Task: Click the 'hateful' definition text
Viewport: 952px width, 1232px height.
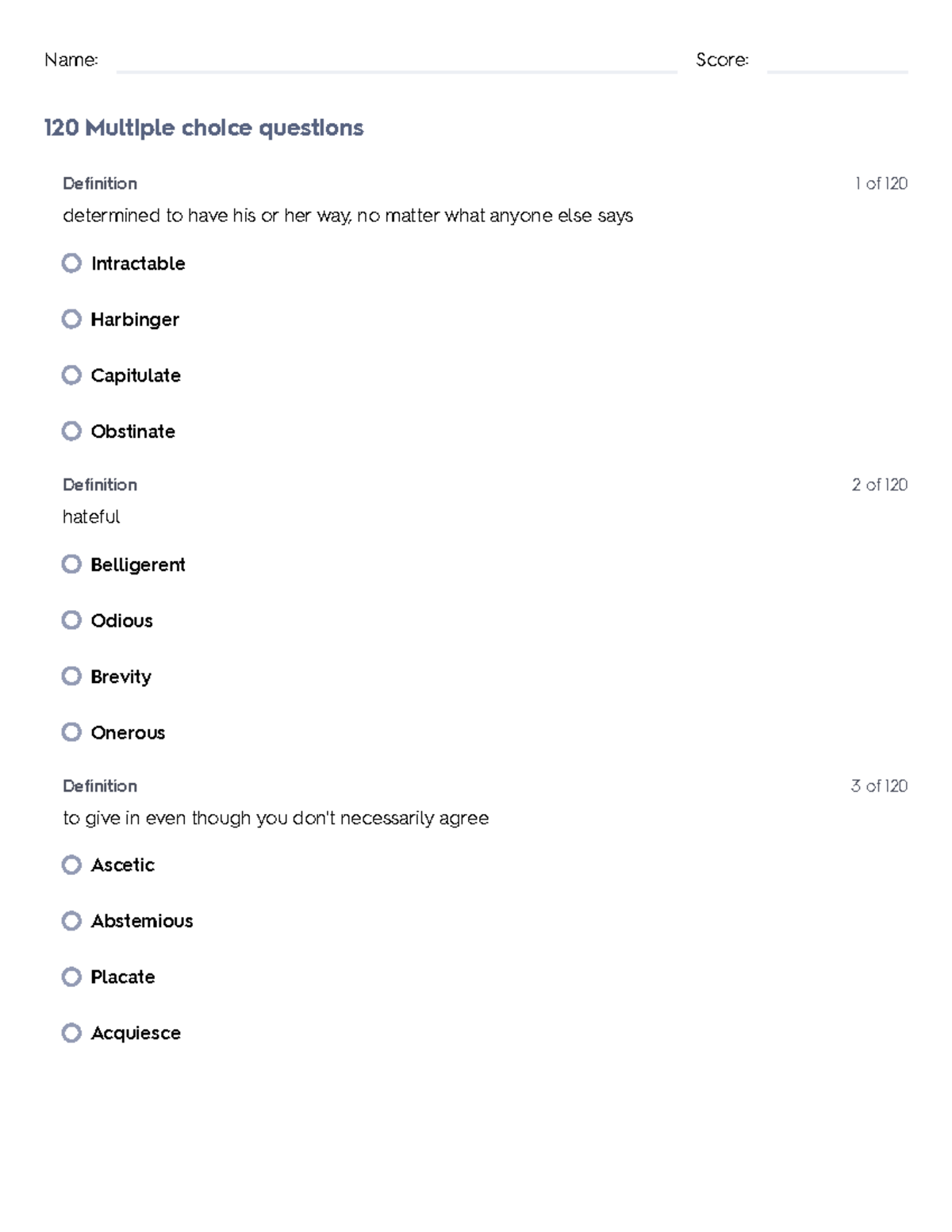Action: 91,516
